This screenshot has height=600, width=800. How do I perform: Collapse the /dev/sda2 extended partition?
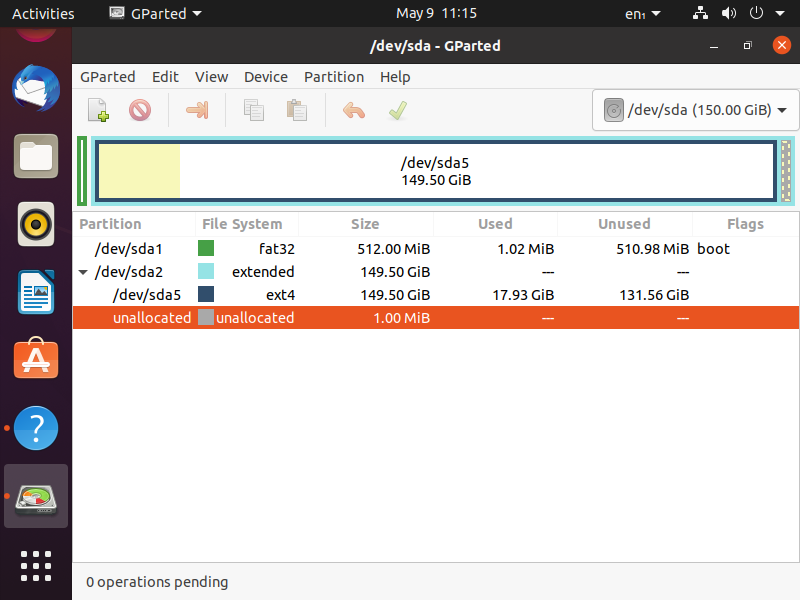coord(83,272)
